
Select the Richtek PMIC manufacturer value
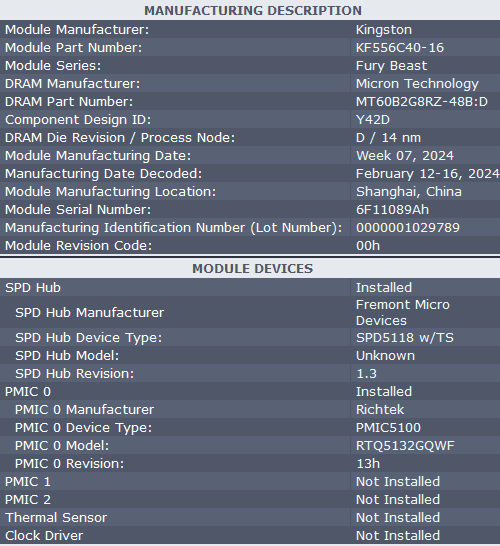pos(380,410)
